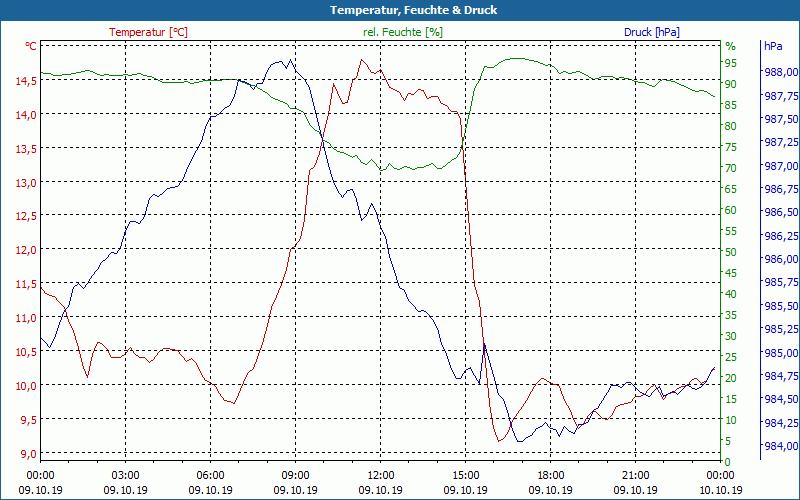The image size is (800, 500).
Task: Click the red "°C" unit on the temperature axis
Action: (x=31, y=46)
